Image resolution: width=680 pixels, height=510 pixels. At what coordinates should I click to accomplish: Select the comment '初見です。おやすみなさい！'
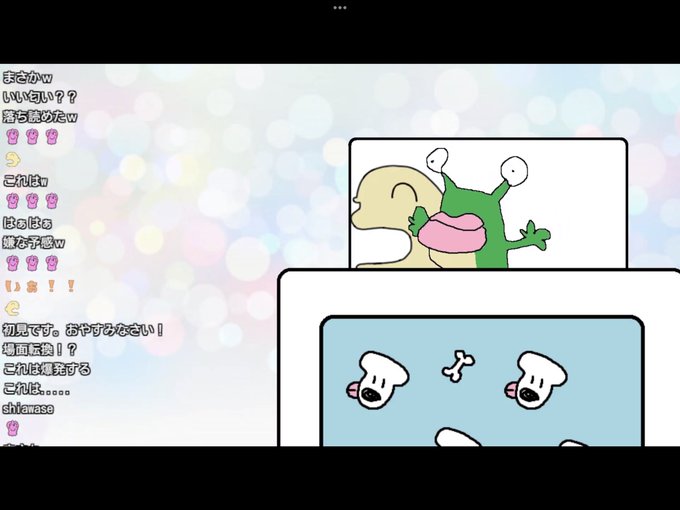(x=83, y=330)
